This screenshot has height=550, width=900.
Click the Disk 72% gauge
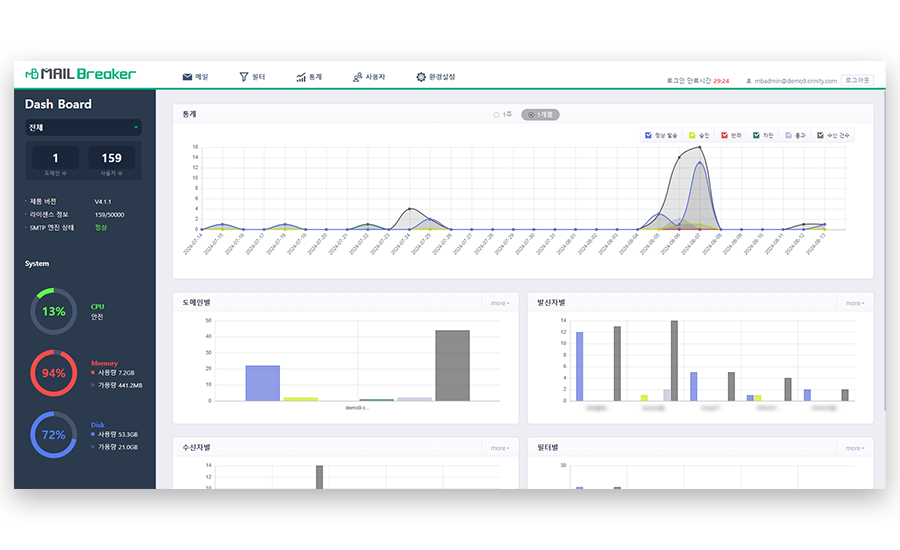(53, 435)
